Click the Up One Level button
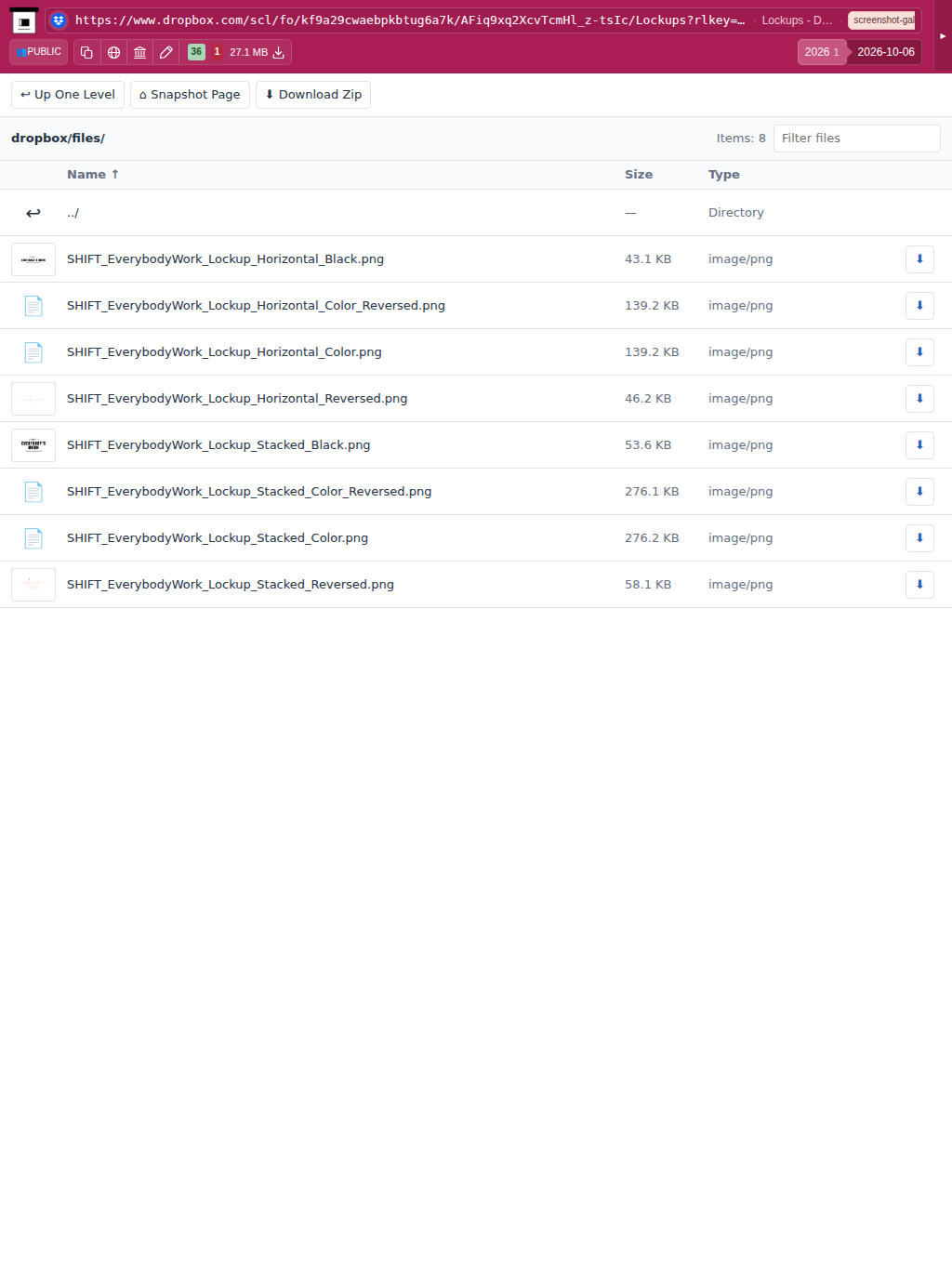This screenshot has height=1270, width=952. click(68, 95)
